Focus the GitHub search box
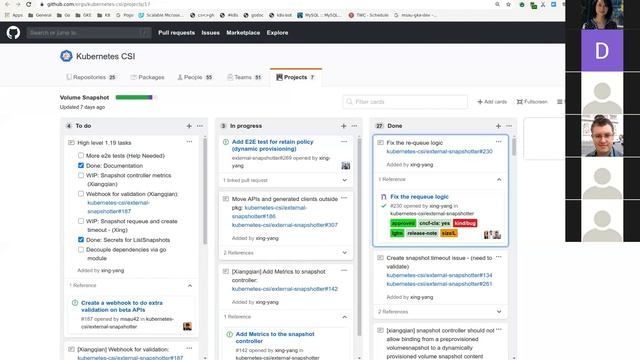Screen dimensions: 640x360 click(89, 33)
